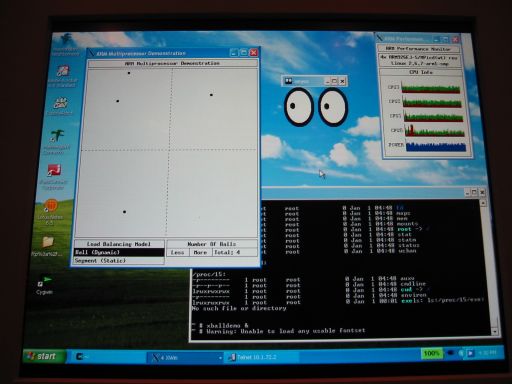Click the media player tray icon
This screenshot has height=384, width=512.
pos(470,353)
